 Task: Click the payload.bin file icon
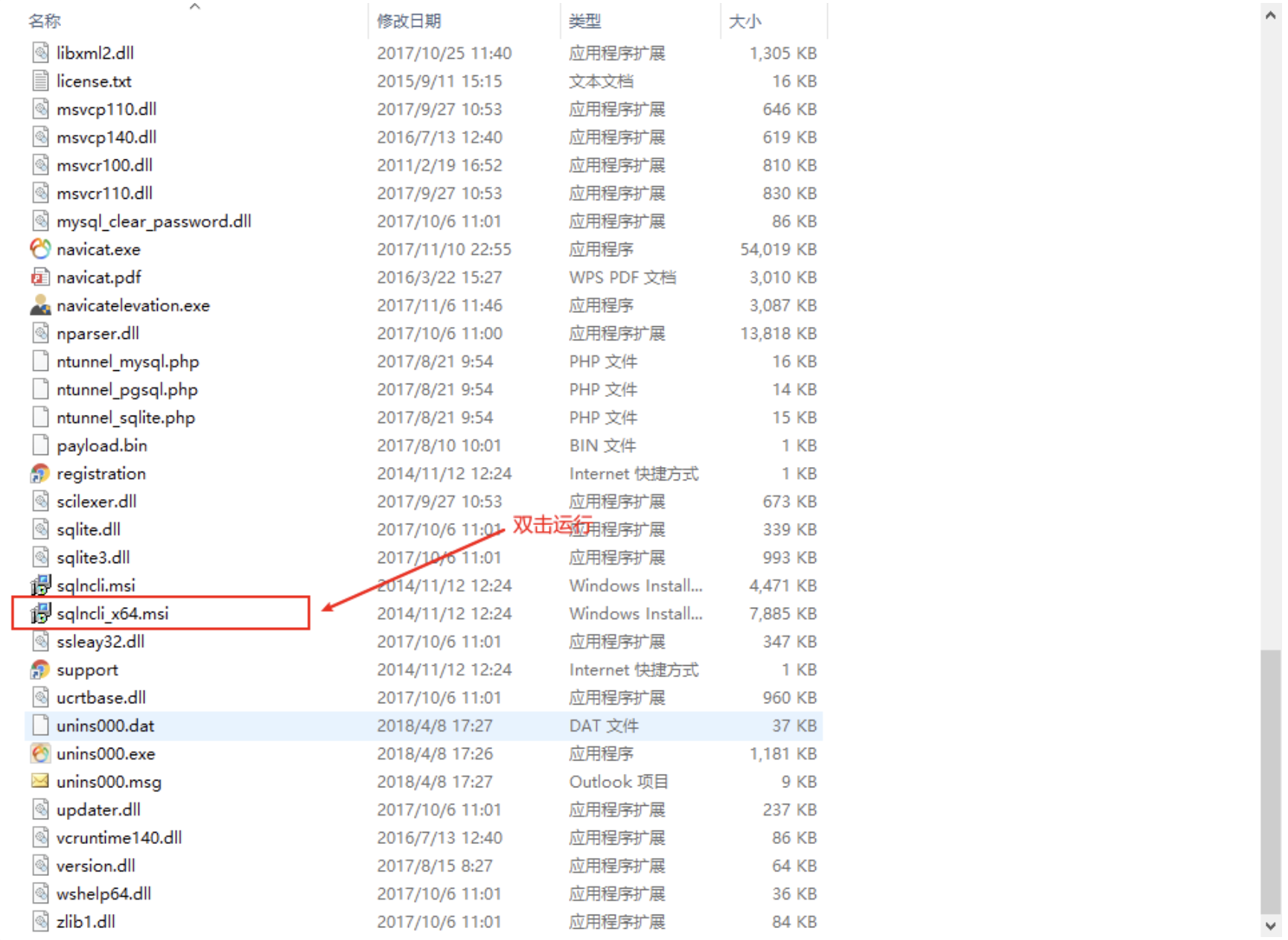click(40, 445)
